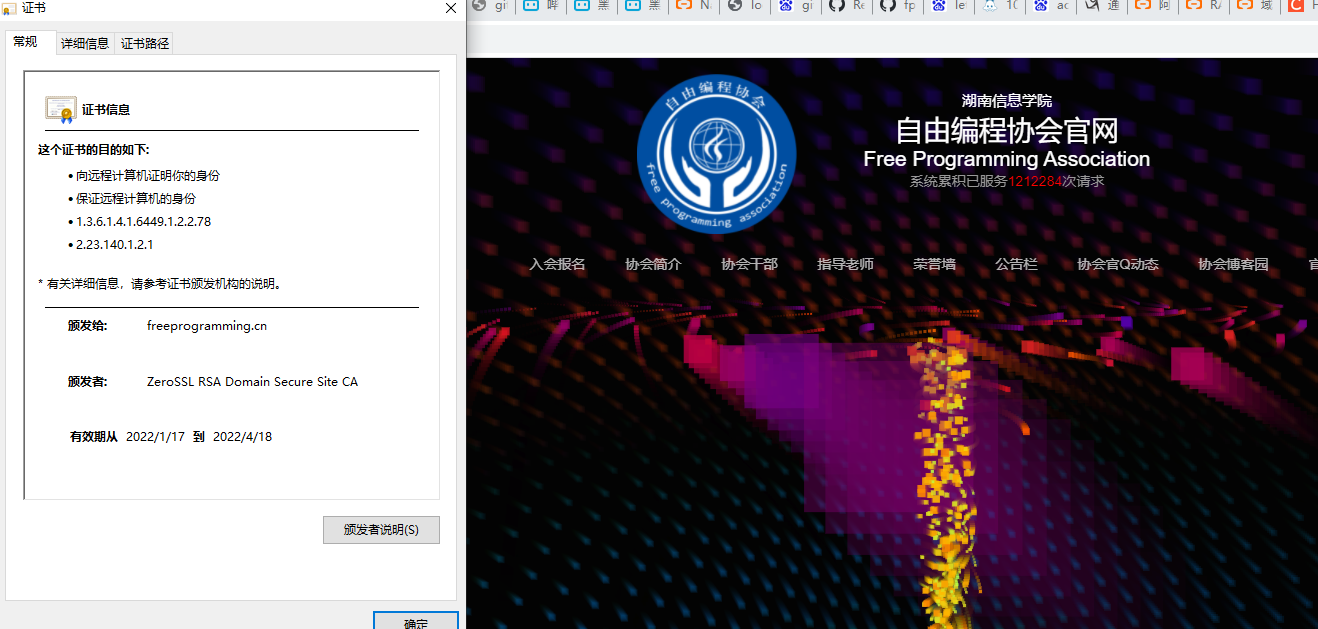Viewport: 1318px width, 629px height.
Task: Click the certificate icon beside 证书信息
Action: tap(60, 109)
